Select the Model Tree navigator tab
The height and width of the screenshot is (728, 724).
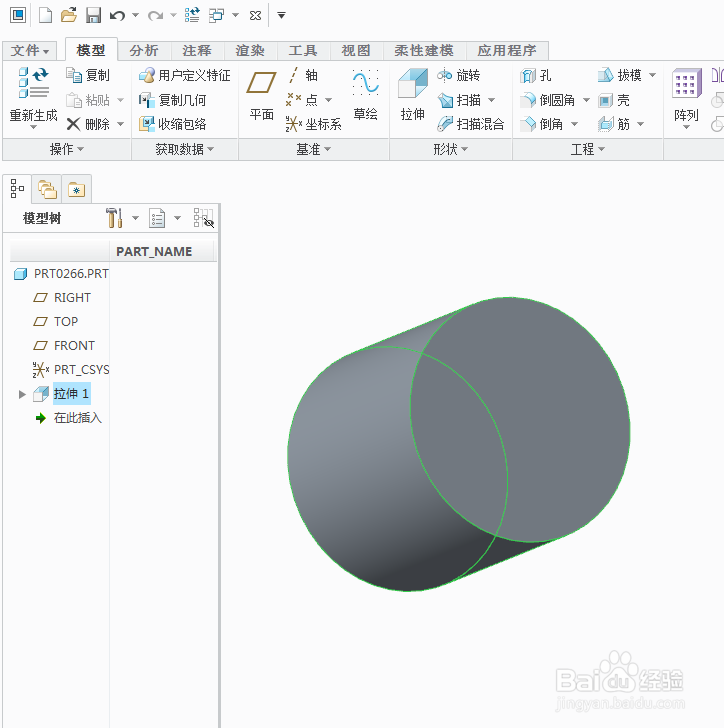click(17, 188)
